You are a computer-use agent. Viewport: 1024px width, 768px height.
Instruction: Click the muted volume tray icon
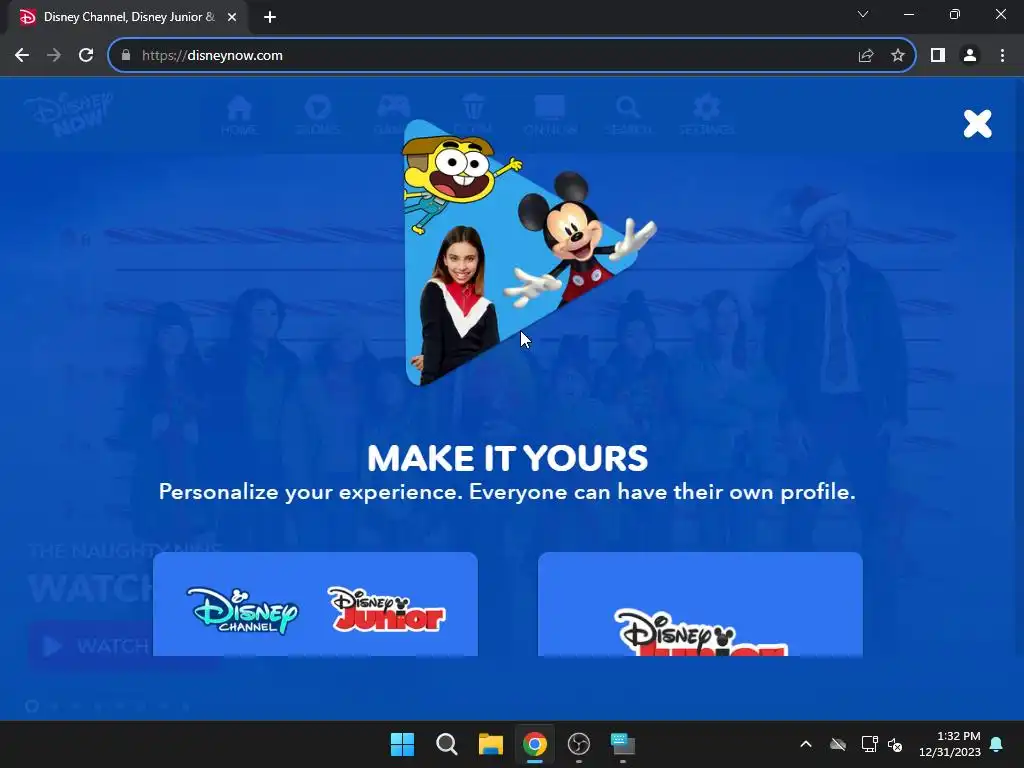[x=895, y=744]
